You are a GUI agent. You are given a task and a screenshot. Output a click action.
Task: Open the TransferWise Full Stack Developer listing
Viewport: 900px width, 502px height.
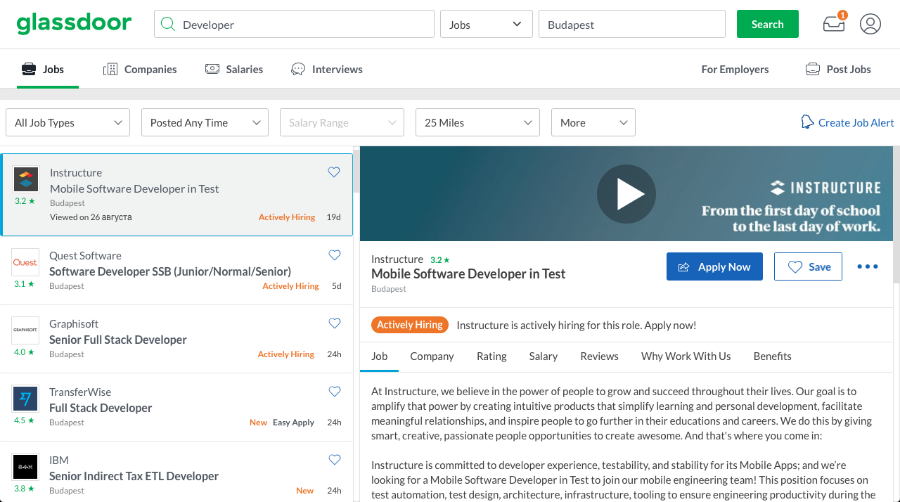pos(100,408)
